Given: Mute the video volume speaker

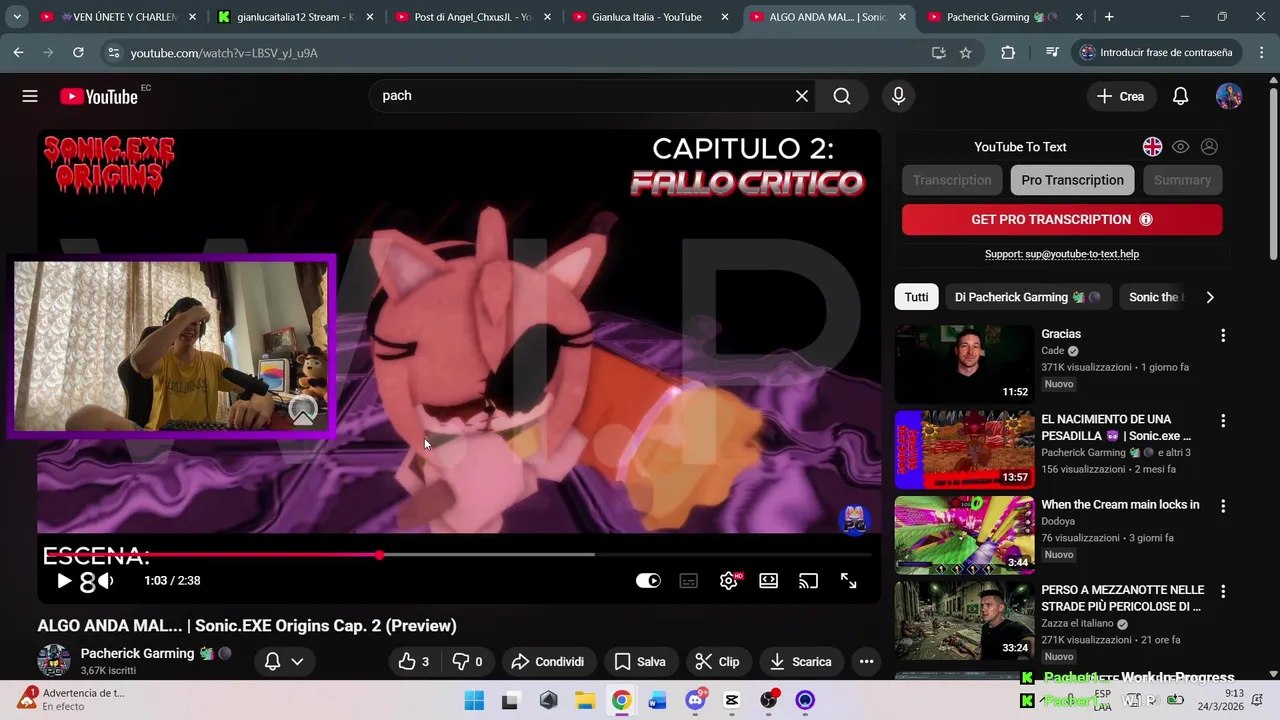Looking at the screenshot, I should (x=105, y=581).
